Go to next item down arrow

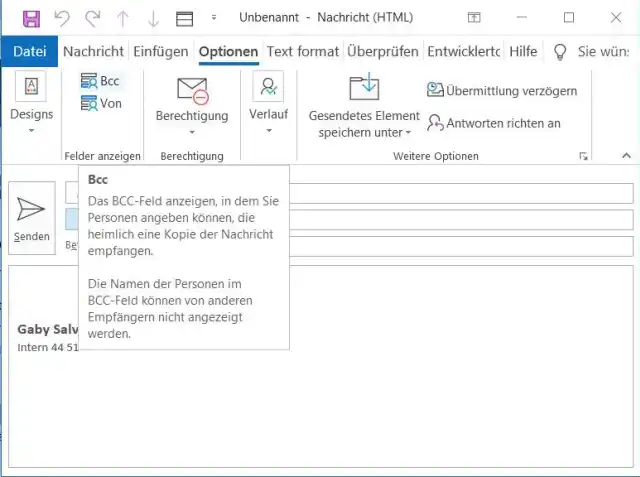[153, 18]
